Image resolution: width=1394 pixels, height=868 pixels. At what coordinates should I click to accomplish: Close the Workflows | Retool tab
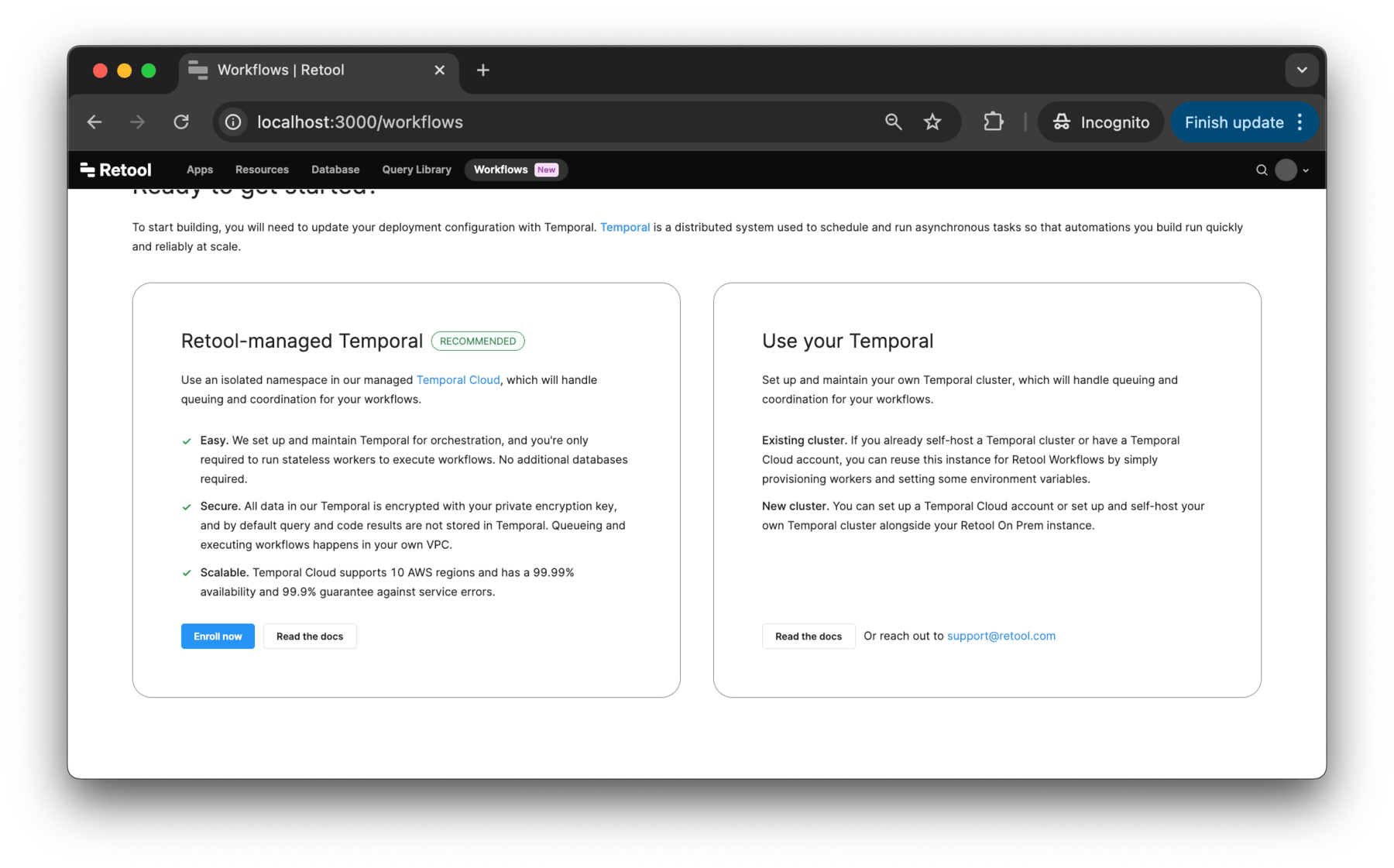pos(440,70)
